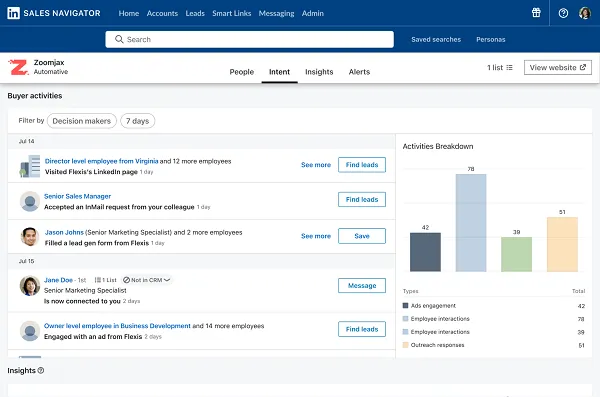Click the Ads engagement legend label
Screen dimensions: 600x397
(433, 306)
